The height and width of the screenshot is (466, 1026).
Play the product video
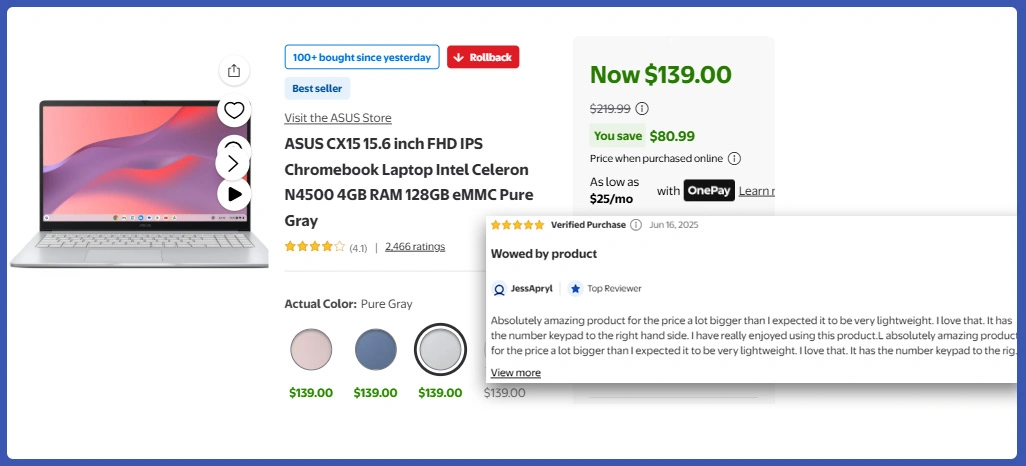coord(234,194)
